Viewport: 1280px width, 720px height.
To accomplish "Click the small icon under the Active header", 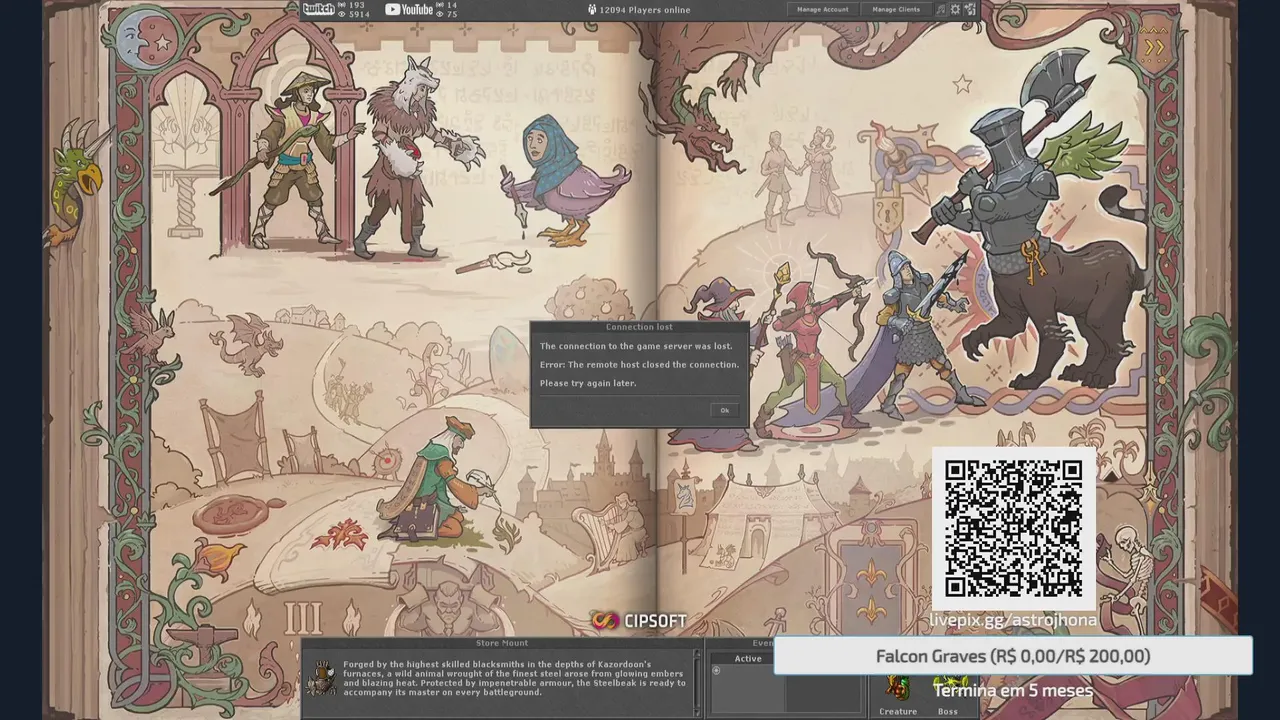I will click(x=716, y=670).
